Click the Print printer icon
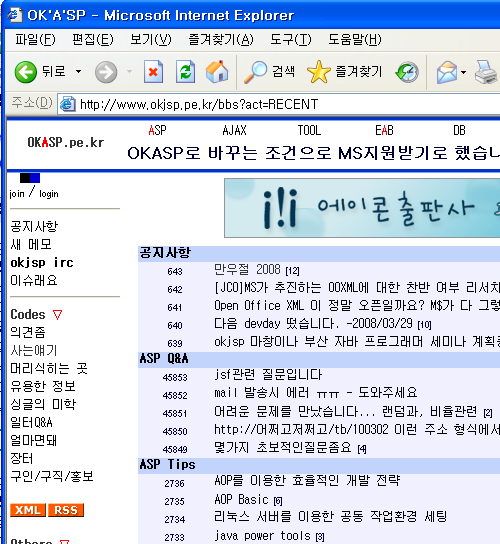 coord(485,72)
